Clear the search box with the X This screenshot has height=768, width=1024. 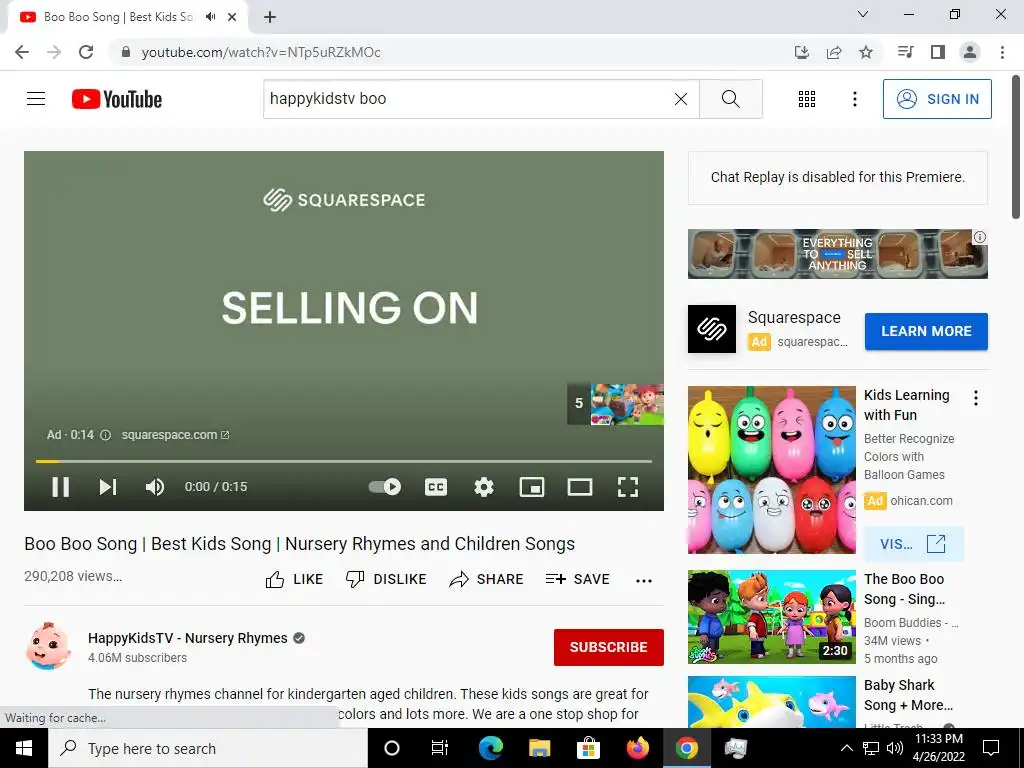(680, 99)
